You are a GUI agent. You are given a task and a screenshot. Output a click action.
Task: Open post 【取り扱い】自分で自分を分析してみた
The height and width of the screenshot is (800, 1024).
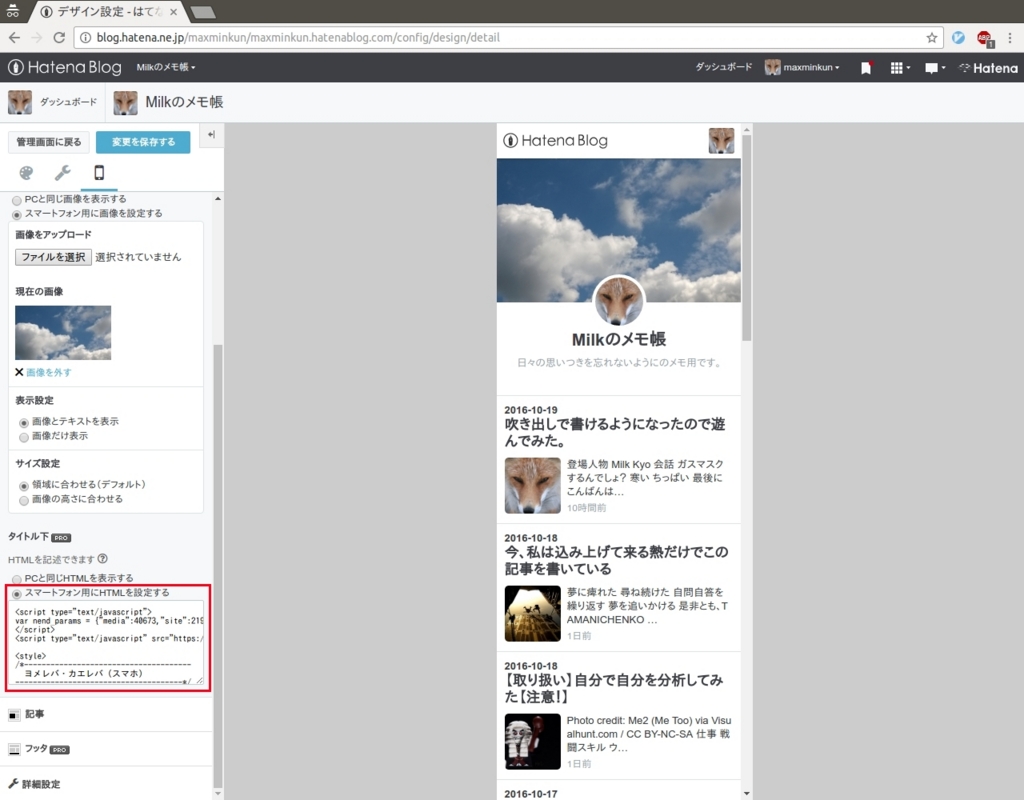[x=614, y=688]
